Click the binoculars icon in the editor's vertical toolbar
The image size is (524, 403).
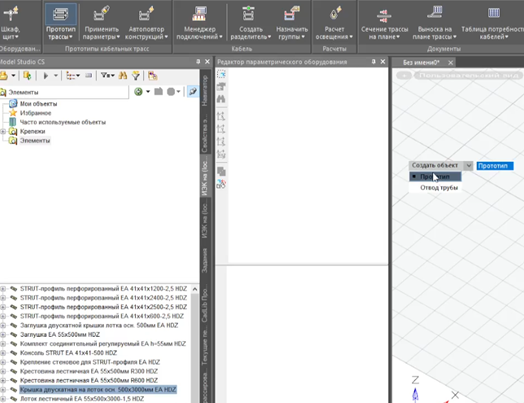221,99
